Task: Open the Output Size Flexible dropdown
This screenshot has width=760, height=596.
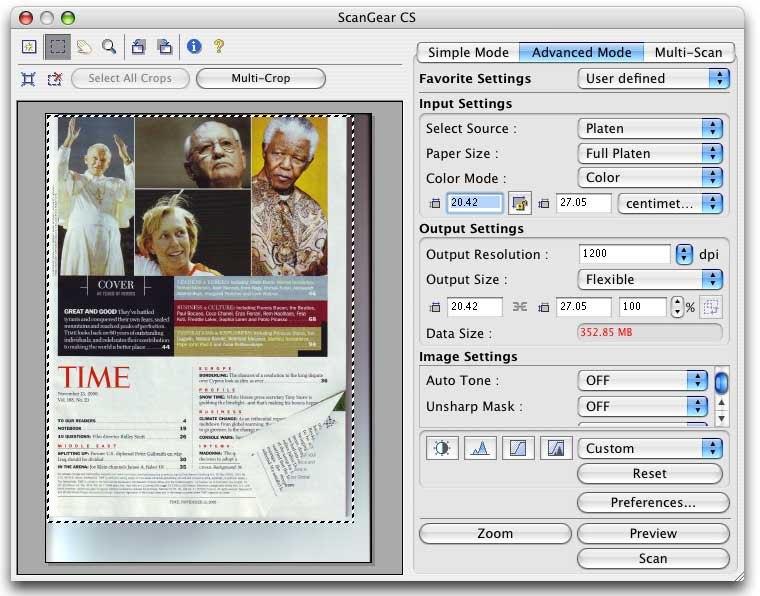Action: (x=650, y=280)
